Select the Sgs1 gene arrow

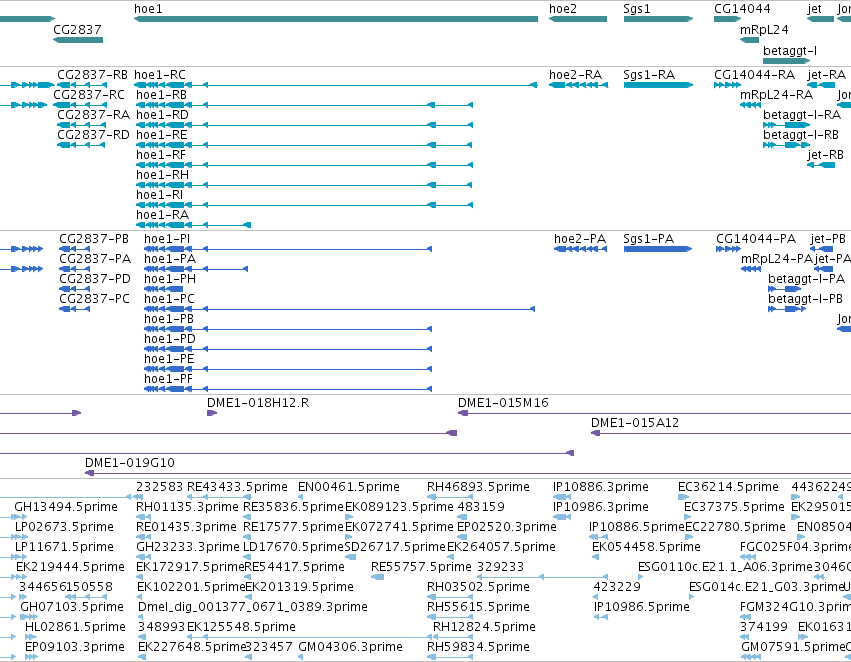point(658,19)
